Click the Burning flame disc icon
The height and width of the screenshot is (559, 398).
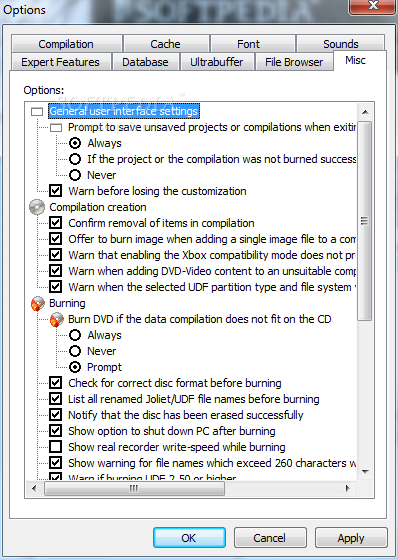tap(37, 303)
